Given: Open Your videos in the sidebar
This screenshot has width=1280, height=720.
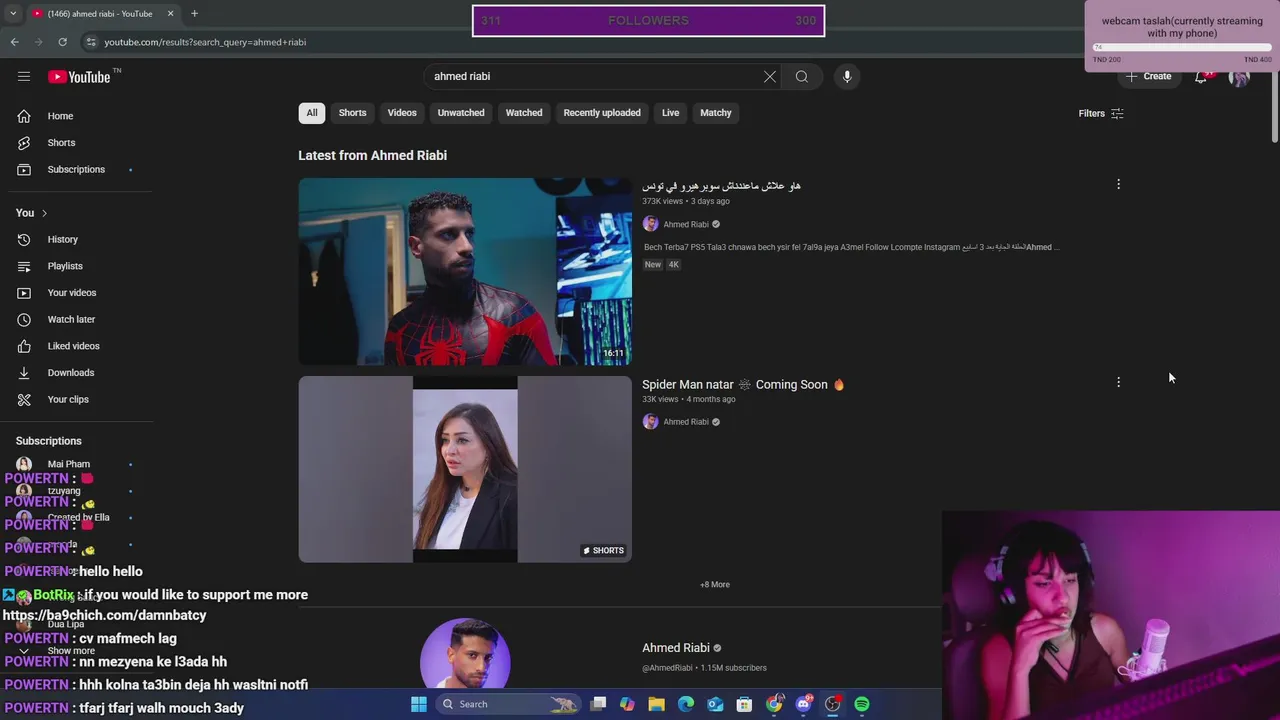Looking at the screenshot, I should point(72,292).
